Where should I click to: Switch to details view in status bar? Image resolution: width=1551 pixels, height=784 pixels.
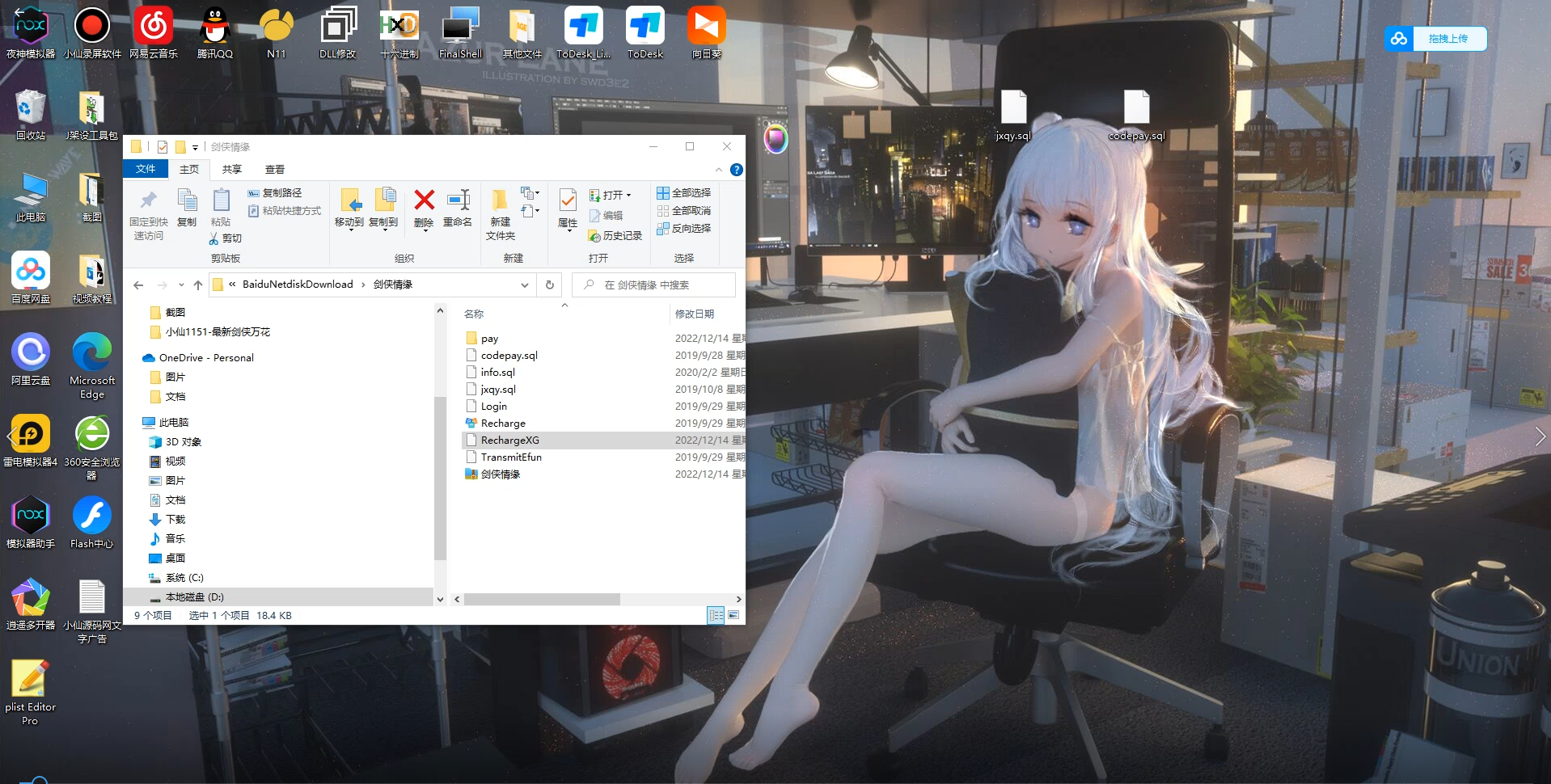(x=716, y=615)
